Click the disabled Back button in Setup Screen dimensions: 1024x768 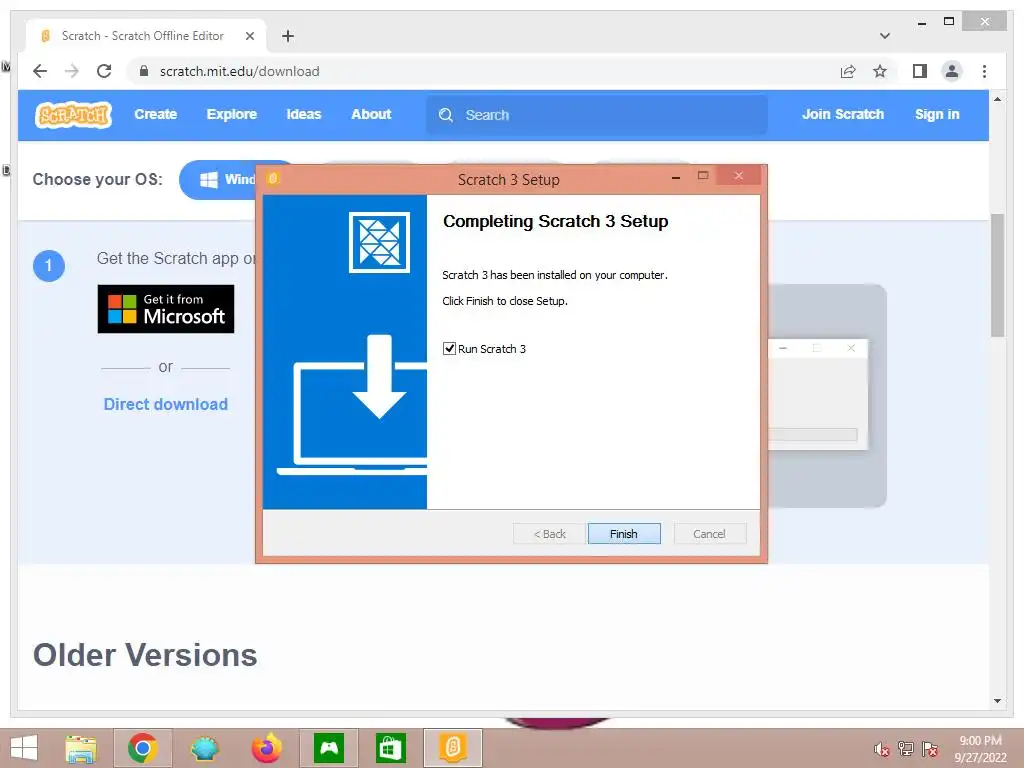coord(549,534)
